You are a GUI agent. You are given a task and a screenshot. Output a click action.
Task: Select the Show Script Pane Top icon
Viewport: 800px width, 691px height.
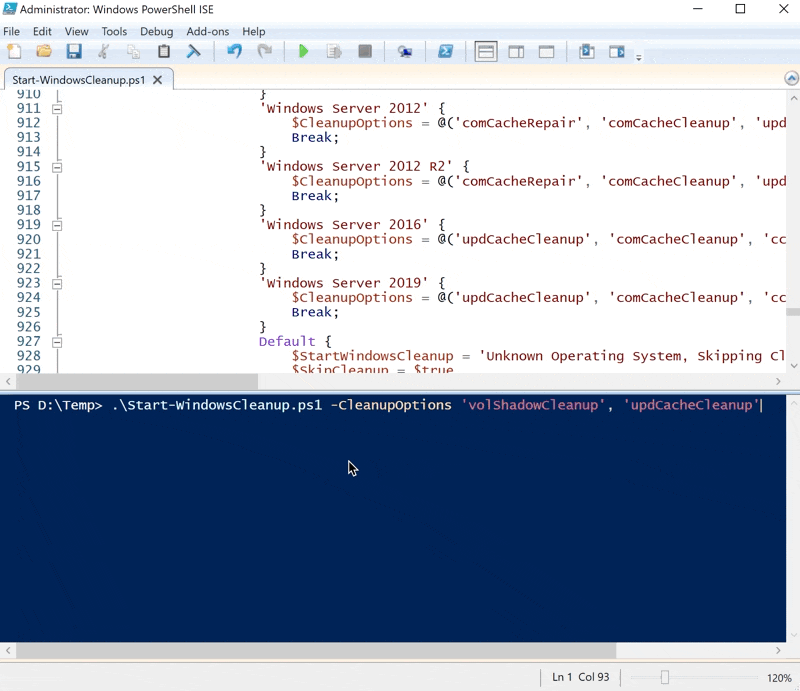[x=486, y=51]
